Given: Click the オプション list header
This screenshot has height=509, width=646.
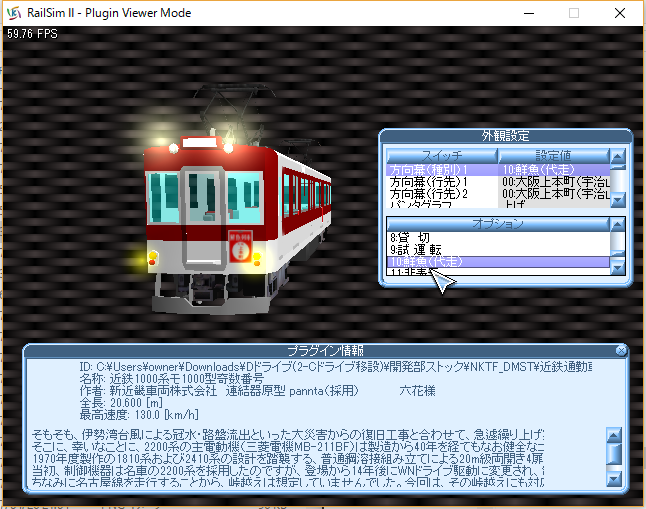Looking at the screenshot, I should [498, 224].
